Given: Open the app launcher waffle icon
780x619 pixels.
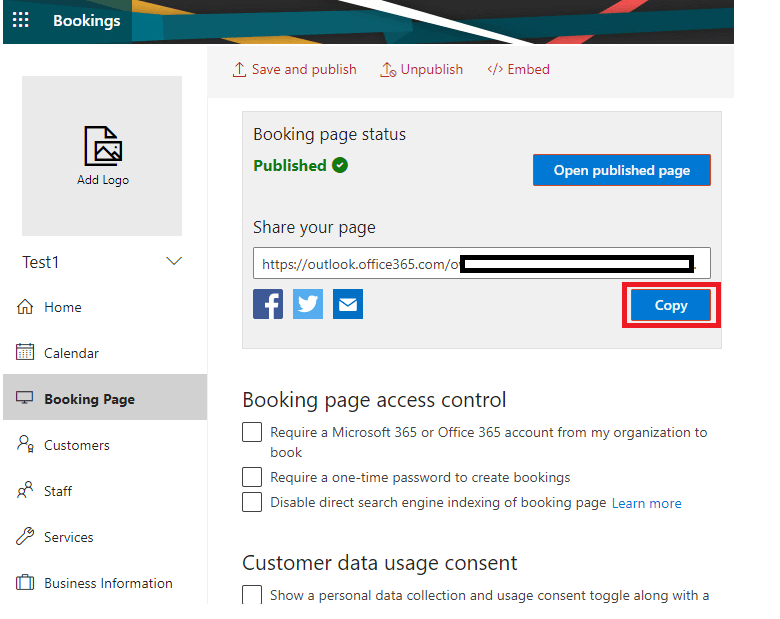Looking at the screenshot, I should [20, 20].
